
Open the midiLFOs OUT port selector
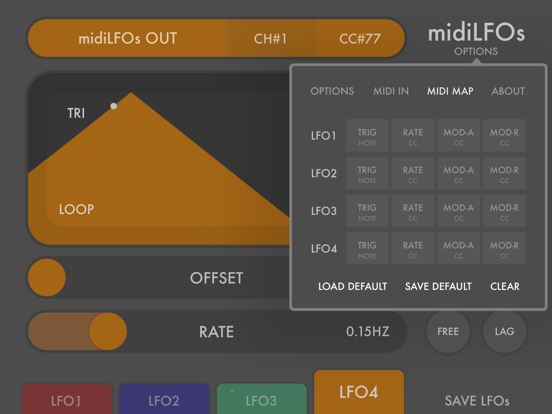[x=127, y=38]
